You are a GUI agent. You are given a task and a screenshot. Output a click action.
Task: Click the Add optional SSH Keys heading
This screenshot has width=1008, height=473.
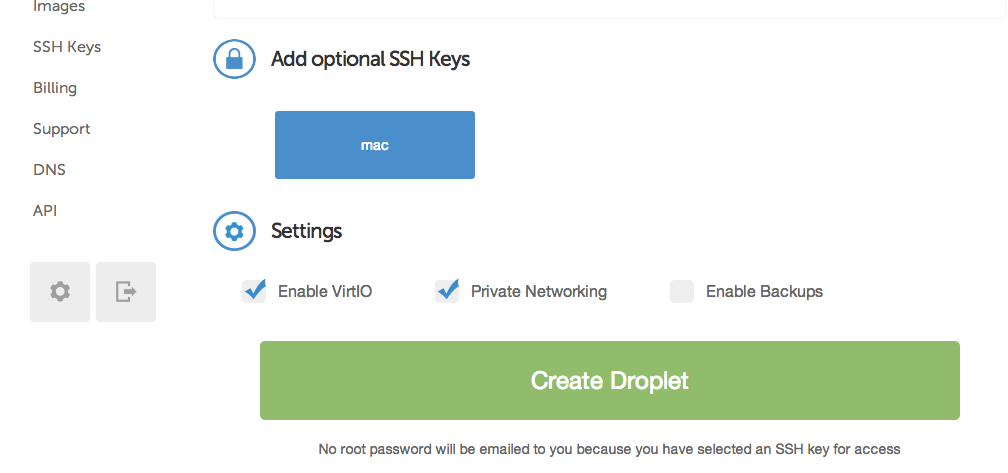click(x=370, y=59)
